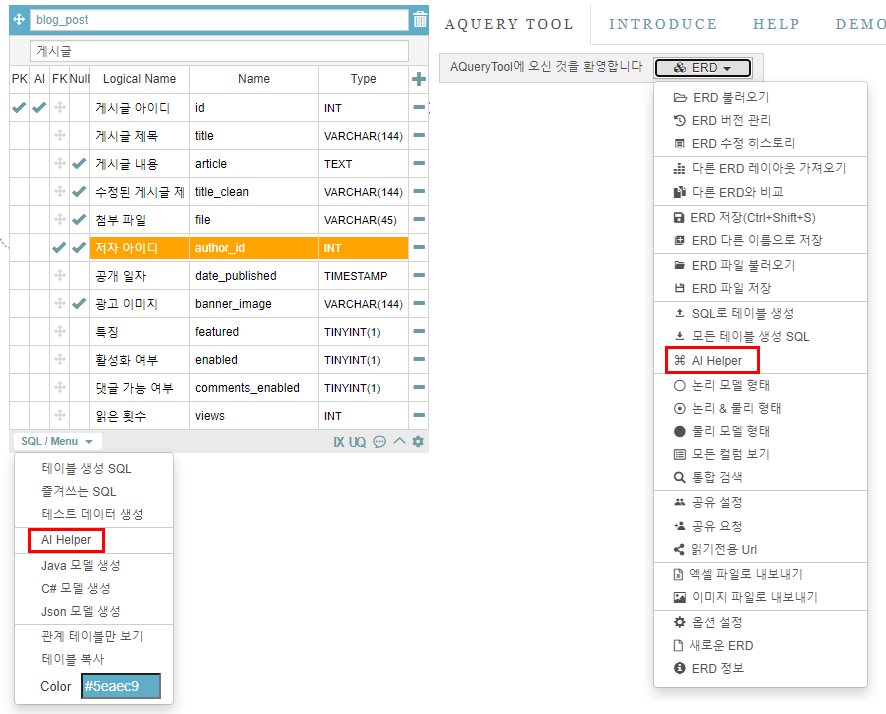Viewport: 886px width, 714px height.
Task: Expand the SQL / Menu dropdown
Action: point(57,442)
